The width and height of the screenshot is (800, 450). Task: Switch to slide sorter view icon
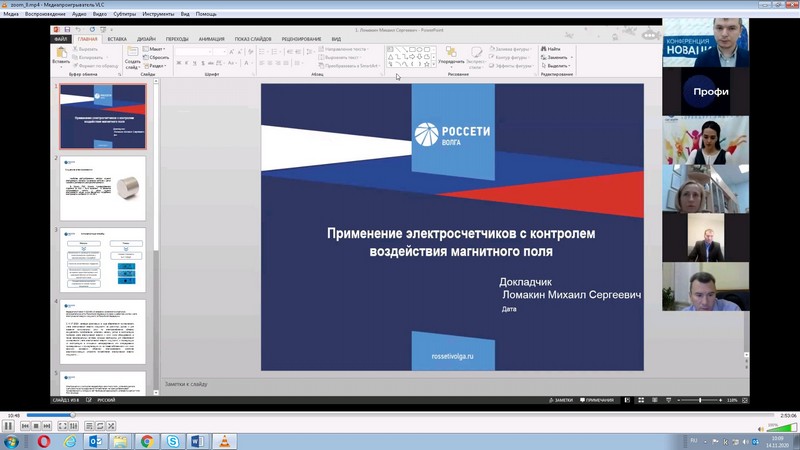641,400
